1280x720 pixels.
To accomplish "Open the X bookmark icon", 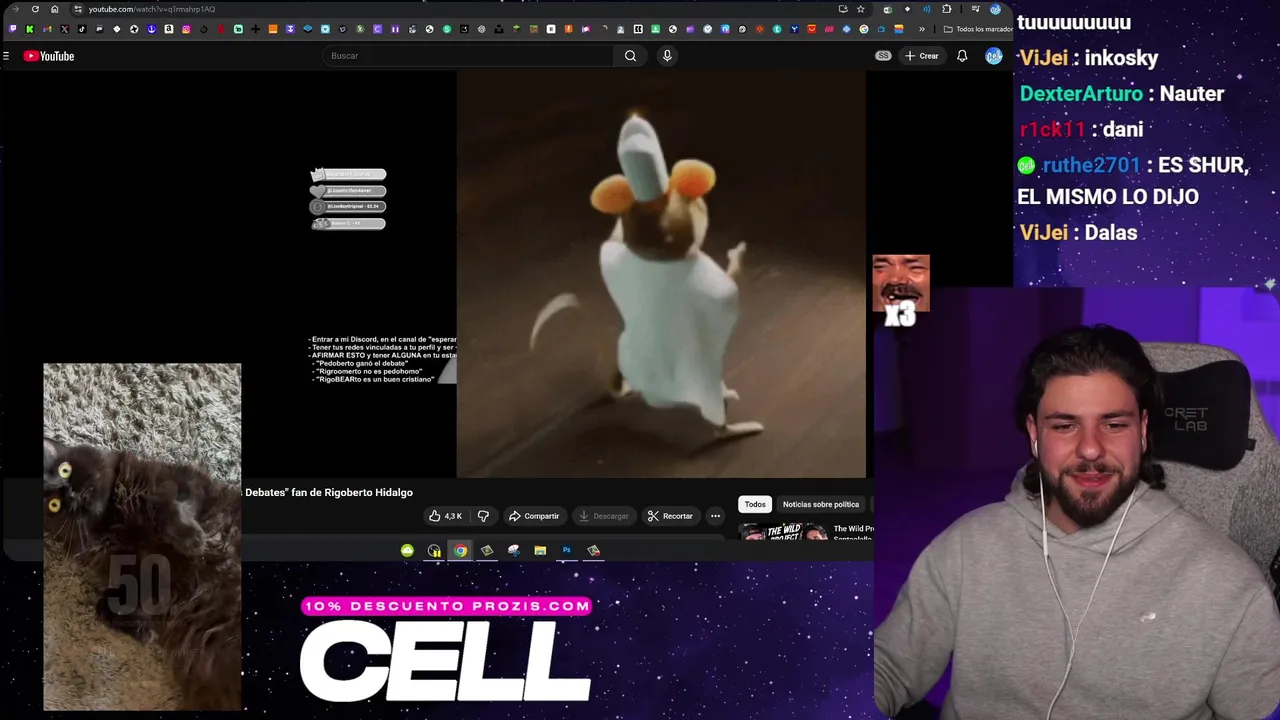I will (x=64, y=29).
